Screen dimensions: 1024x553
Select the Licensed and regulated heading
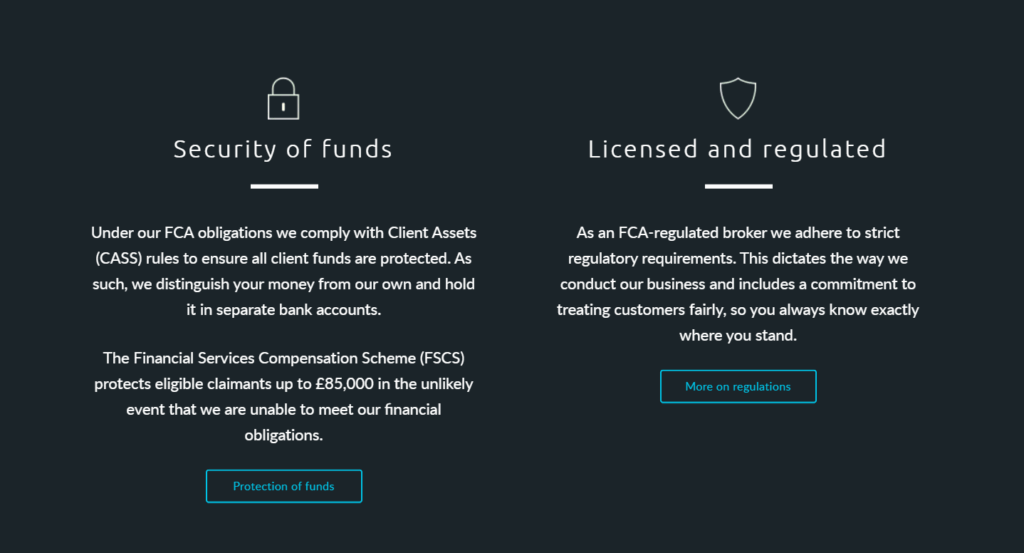737,150
